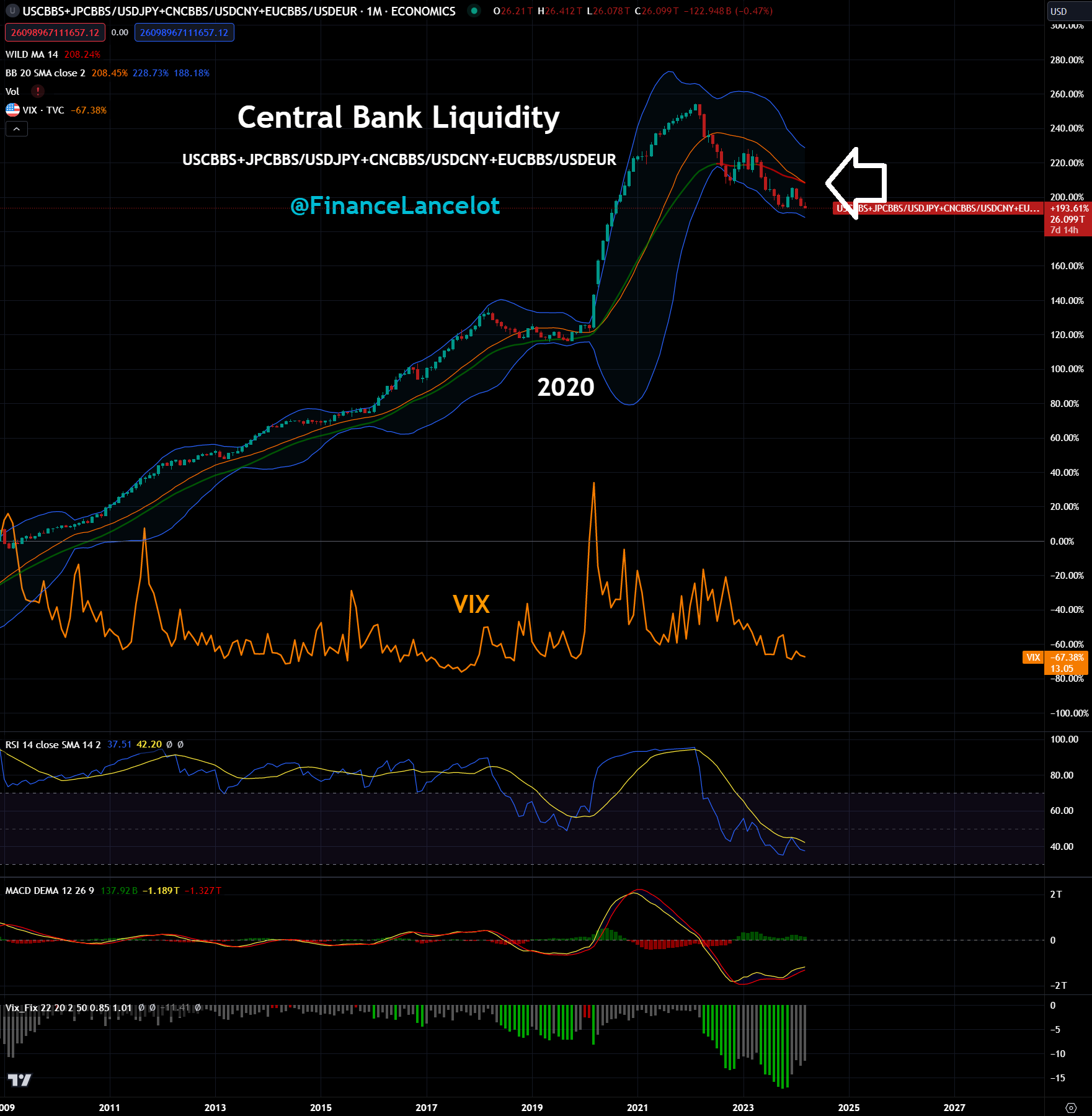
Task: Click the 1M interval label in the title
Action: 374,11
